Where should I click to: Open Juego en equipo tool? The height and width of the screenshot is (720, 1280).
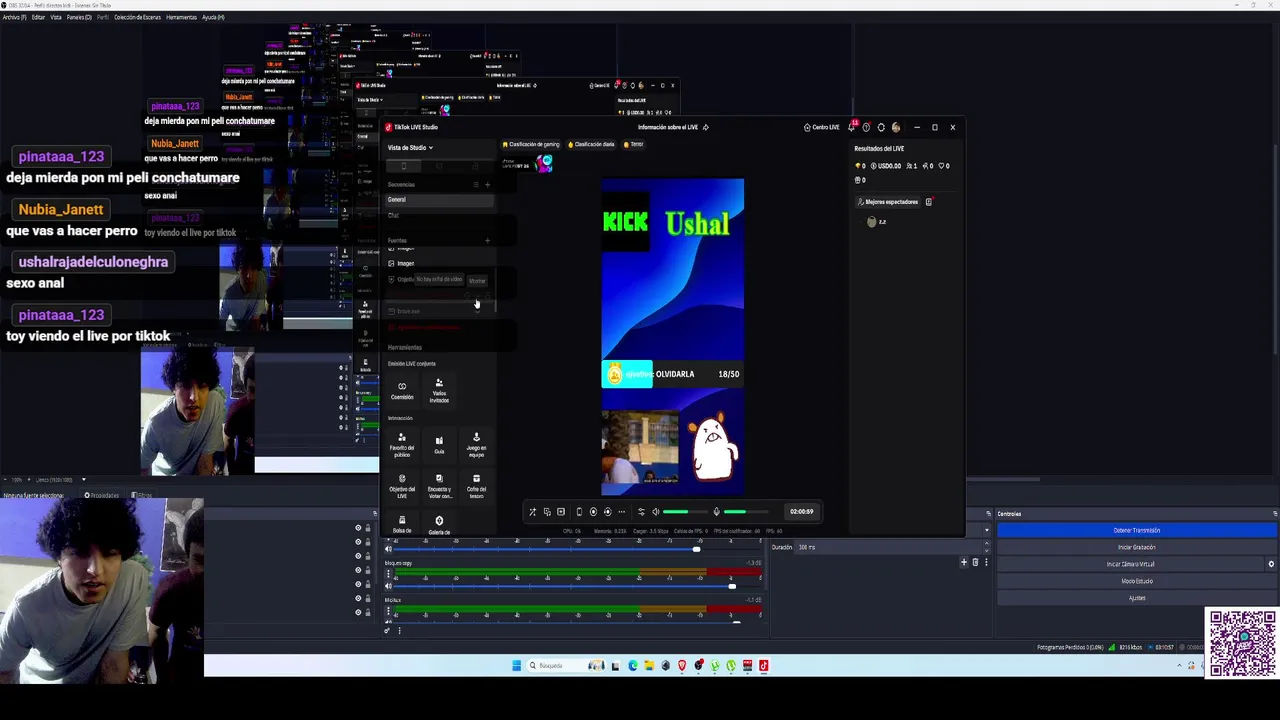(476, 445)
